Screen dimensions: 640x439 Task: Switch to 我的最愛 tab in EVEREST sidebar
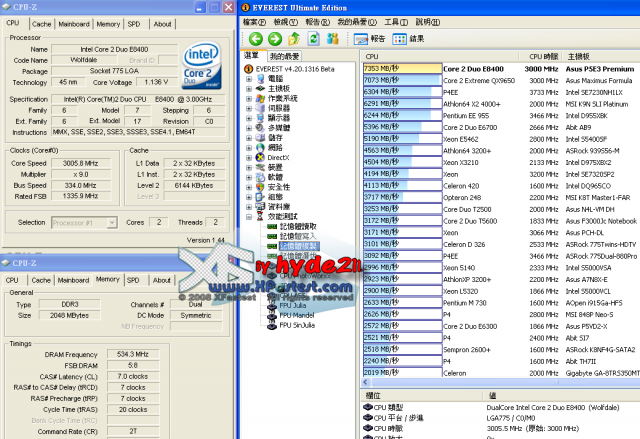[284, 56]
